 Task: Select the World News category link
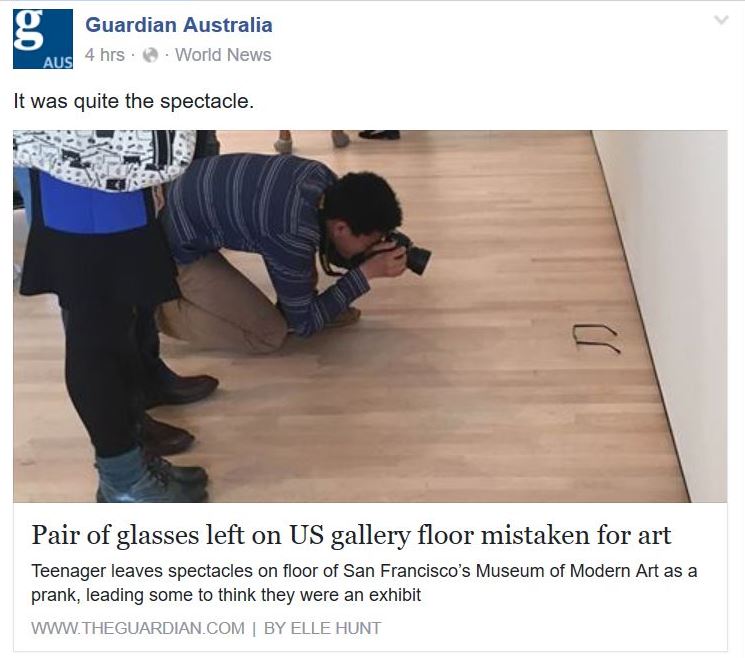223,55
